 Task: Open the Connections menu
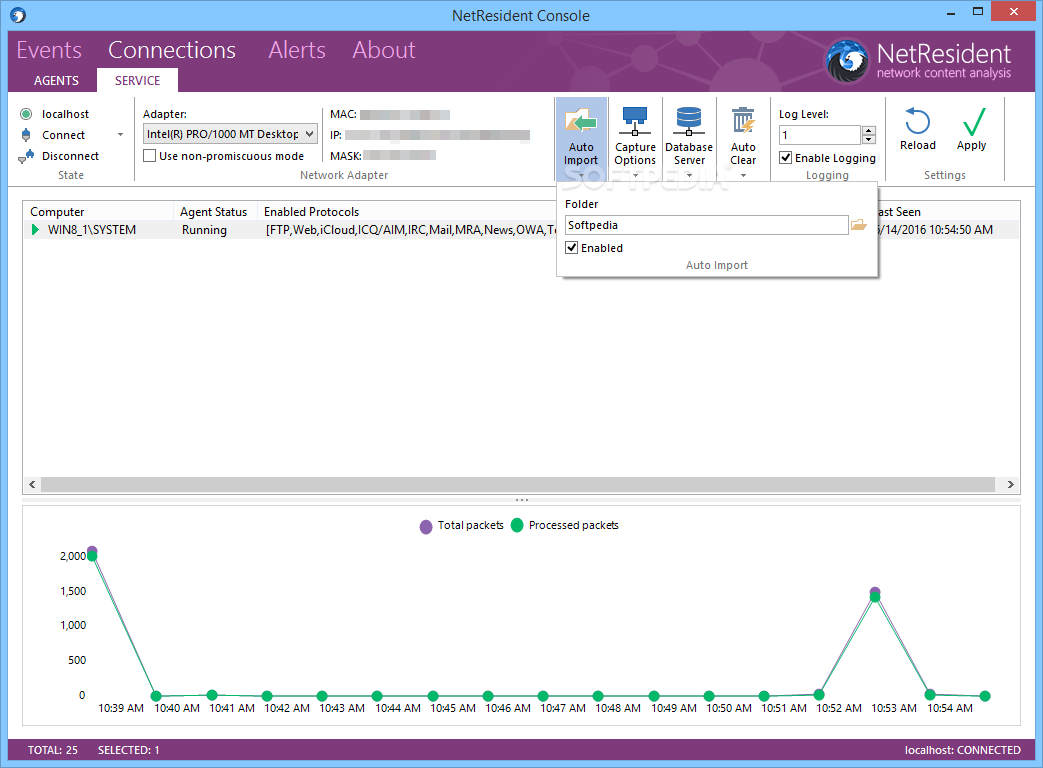point(172,50)
